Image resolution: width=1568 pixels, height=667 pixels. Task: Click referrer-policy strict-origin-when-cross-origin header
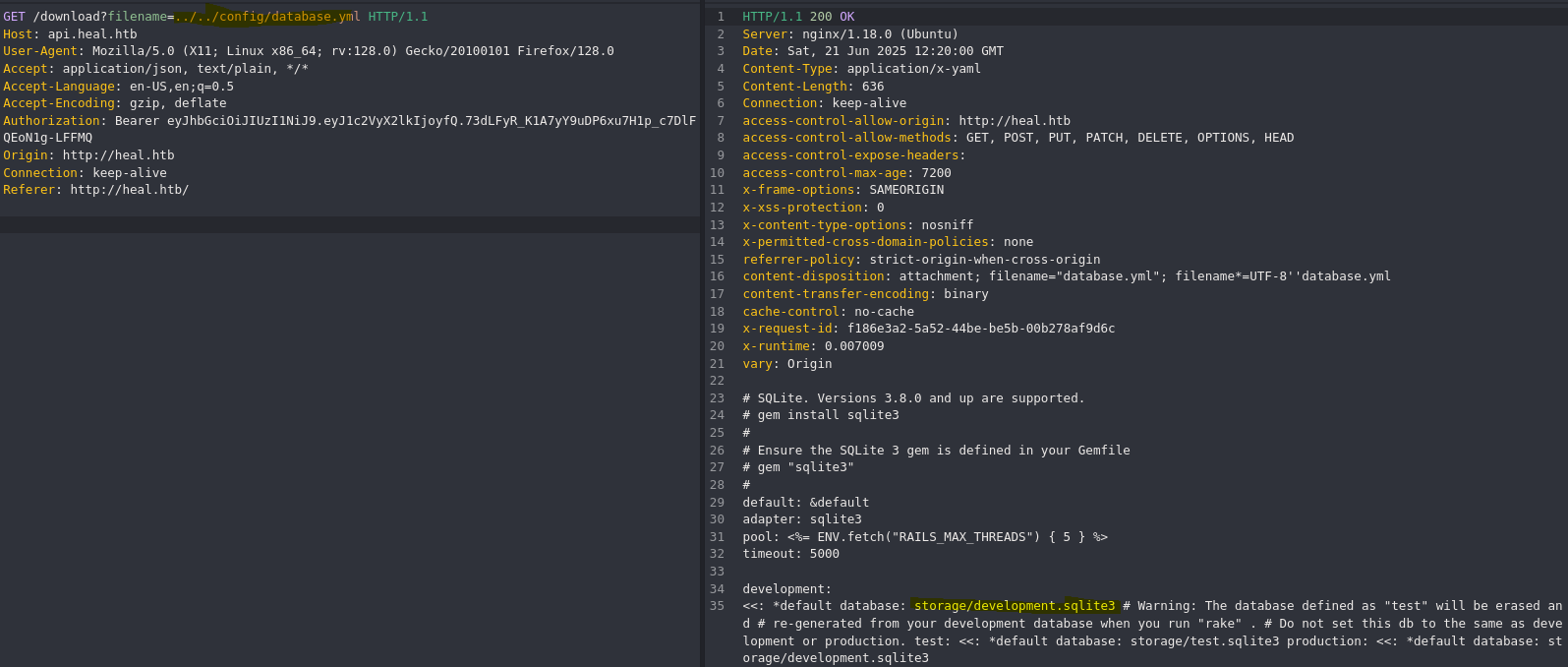(x=921, y=260)
